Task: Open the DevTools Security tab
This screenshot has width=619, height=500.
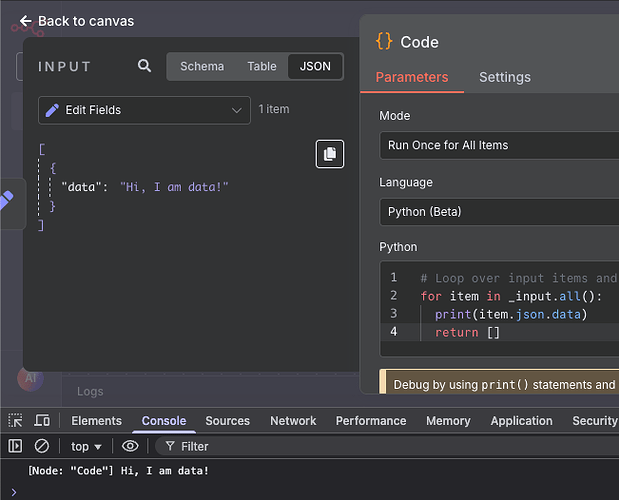Action: click(x=595, y=421)
